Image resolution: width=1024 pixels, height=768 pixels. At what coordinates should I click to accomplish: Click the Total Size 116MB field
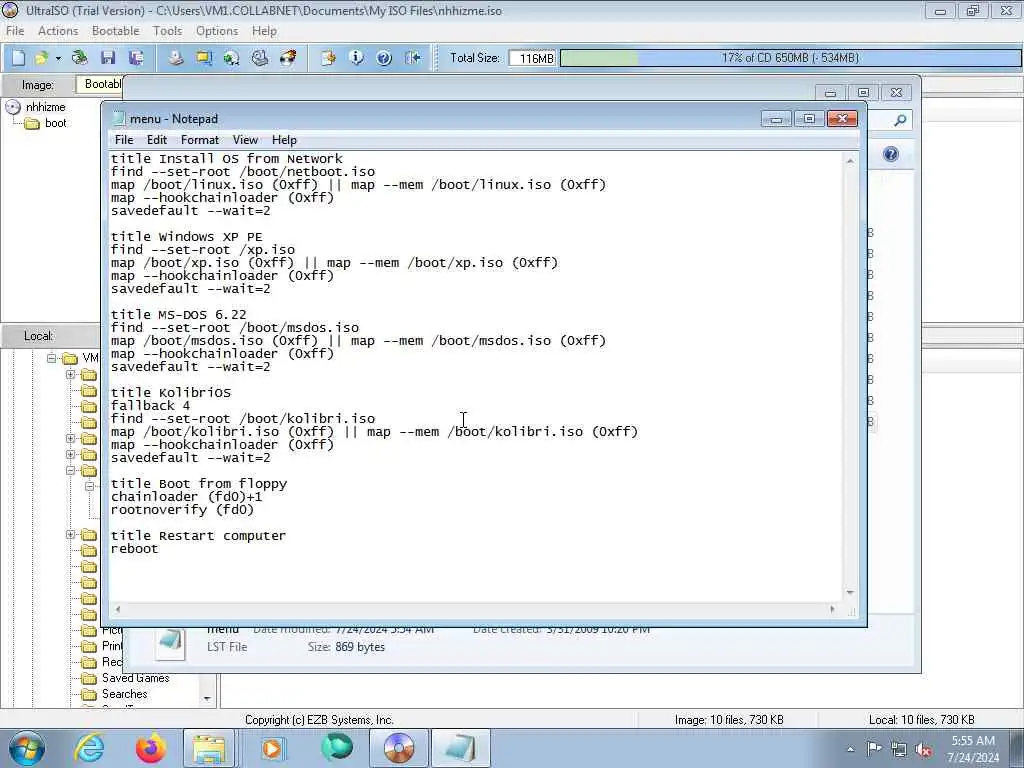[x=532, y=58]
